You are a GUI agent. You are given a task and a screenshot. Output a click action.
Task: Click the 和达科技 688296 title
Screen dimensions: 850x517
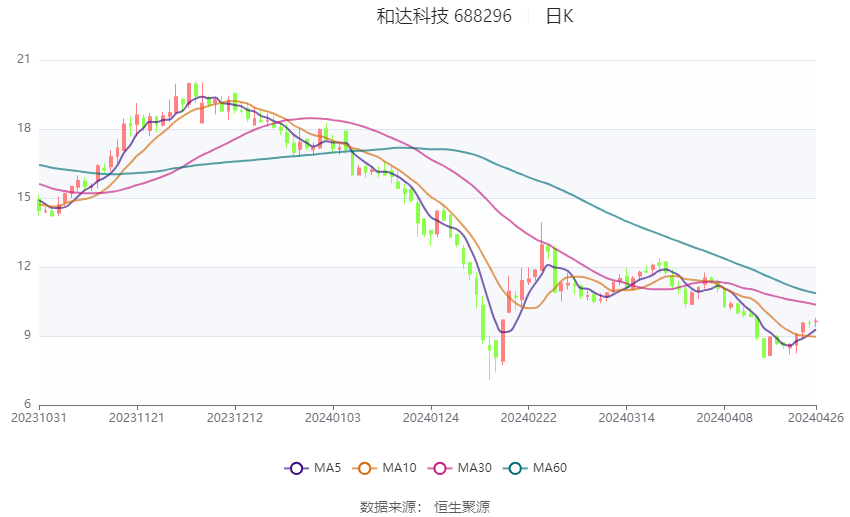tap(444, 16)
